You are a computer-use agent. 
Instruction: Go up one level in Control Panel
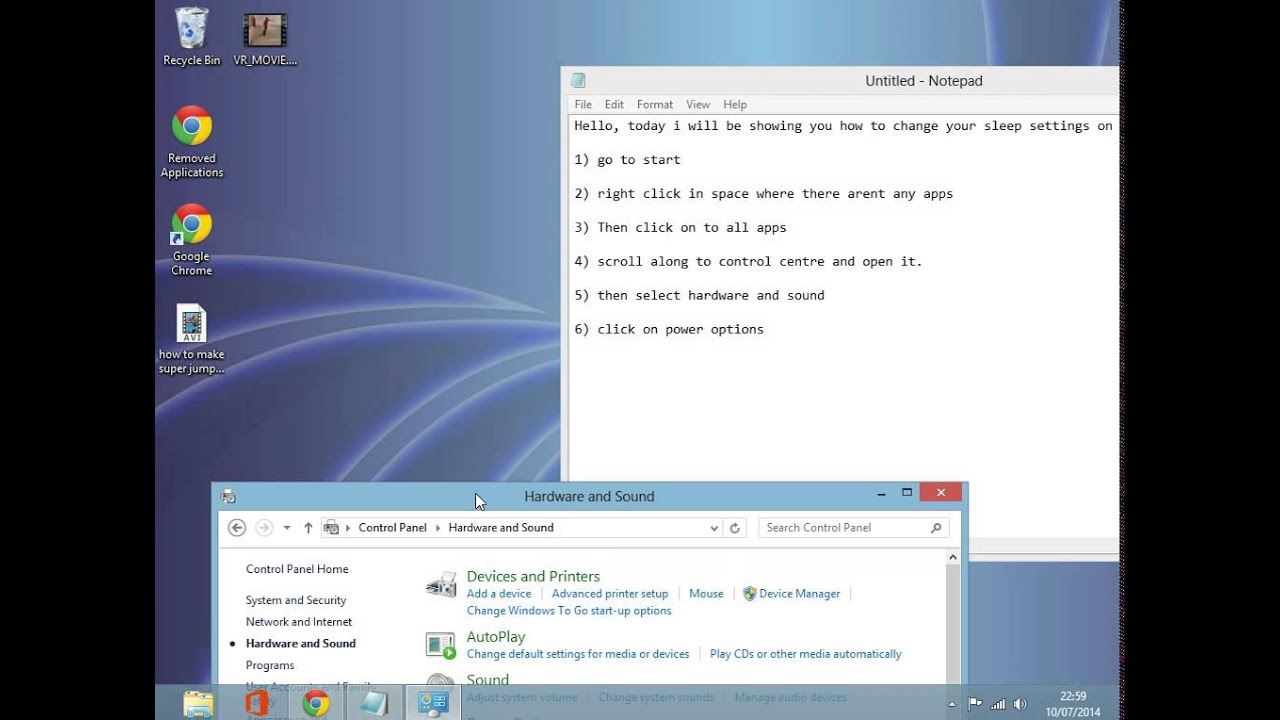tap(308, 527)
